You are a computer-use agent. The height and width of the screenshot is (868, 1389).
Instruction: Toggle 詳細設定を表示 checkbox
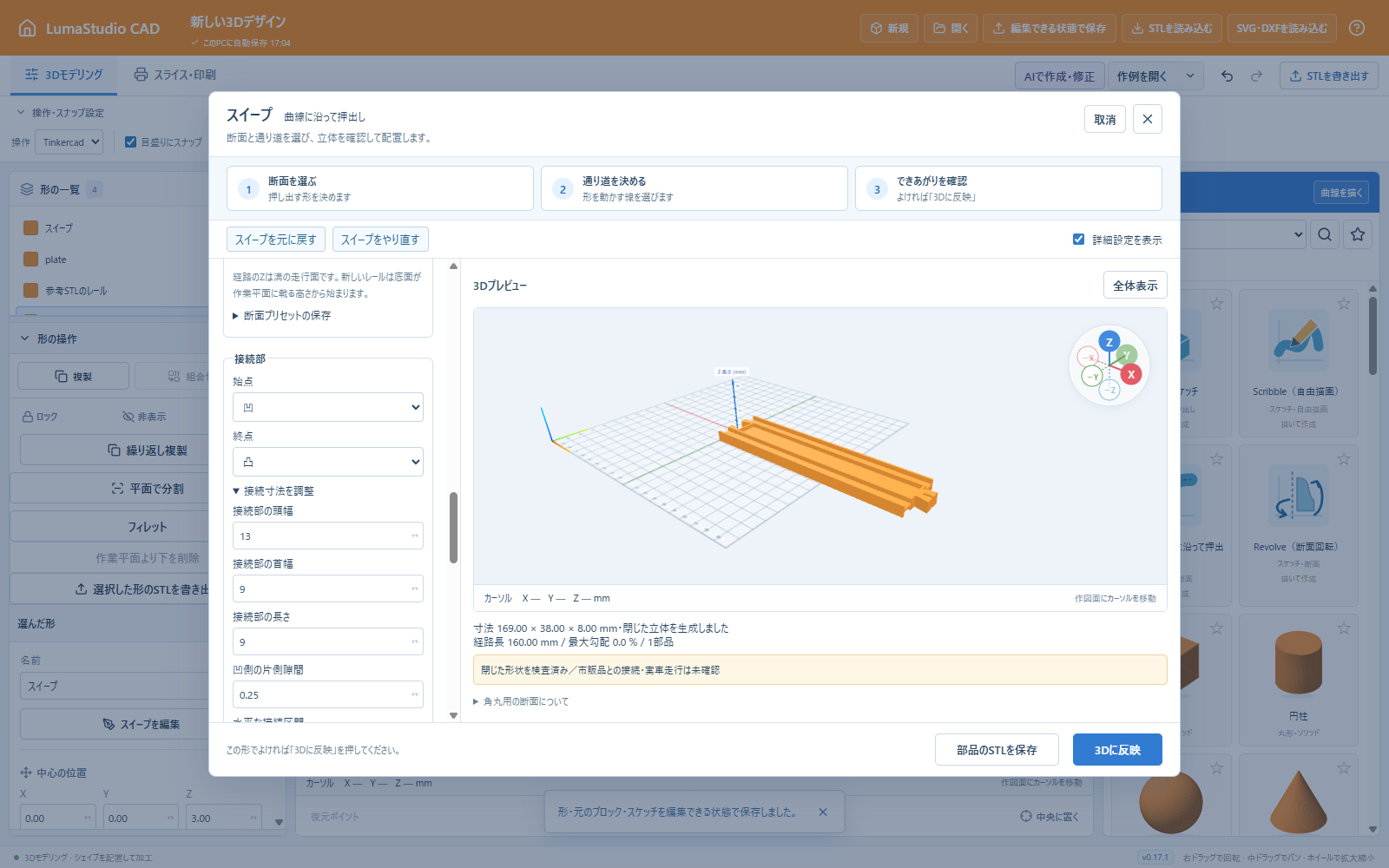click(1078, 240)
